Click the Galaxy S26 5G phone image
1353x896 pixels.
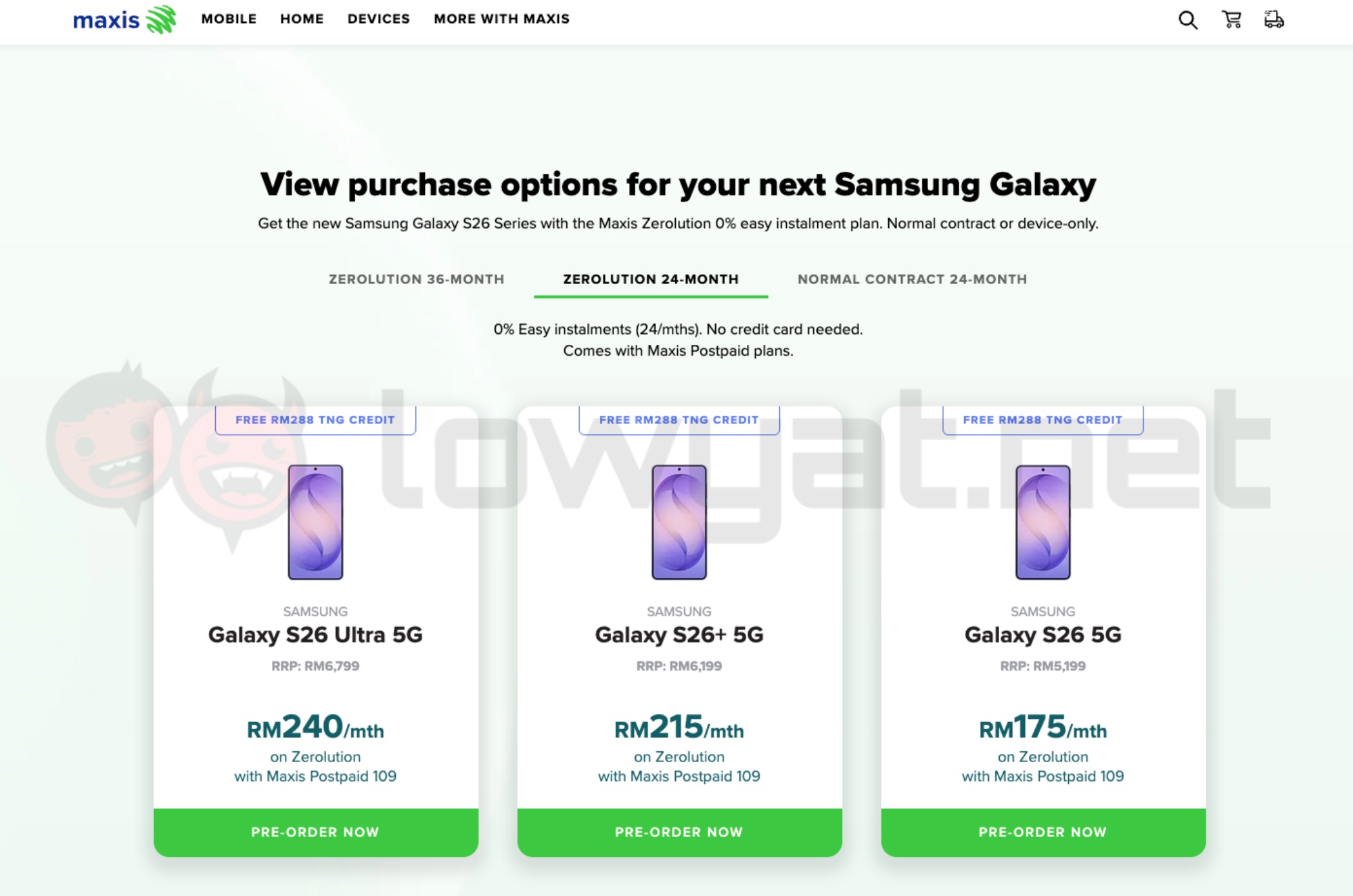click(x=1043, y=522)
